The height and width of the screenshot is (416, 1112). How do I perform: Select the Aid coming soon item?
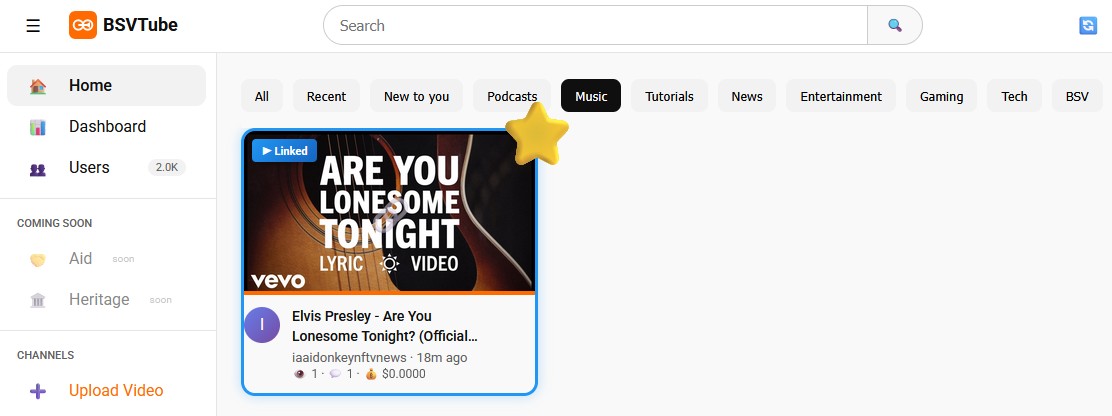pos(106,259)
